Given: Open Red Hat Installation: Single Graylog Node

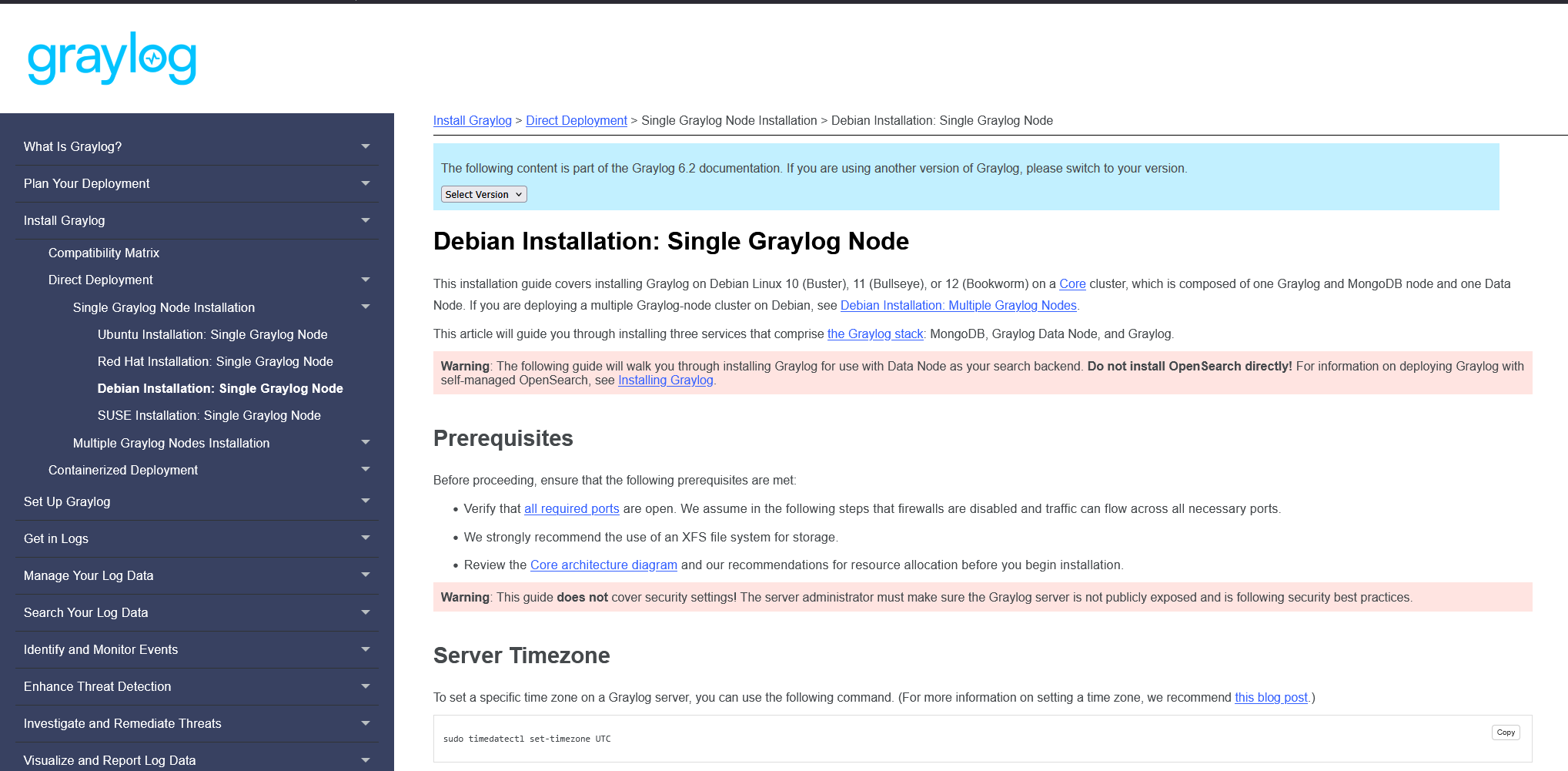Looking at the screenshot, I should (x=216, y=361).
